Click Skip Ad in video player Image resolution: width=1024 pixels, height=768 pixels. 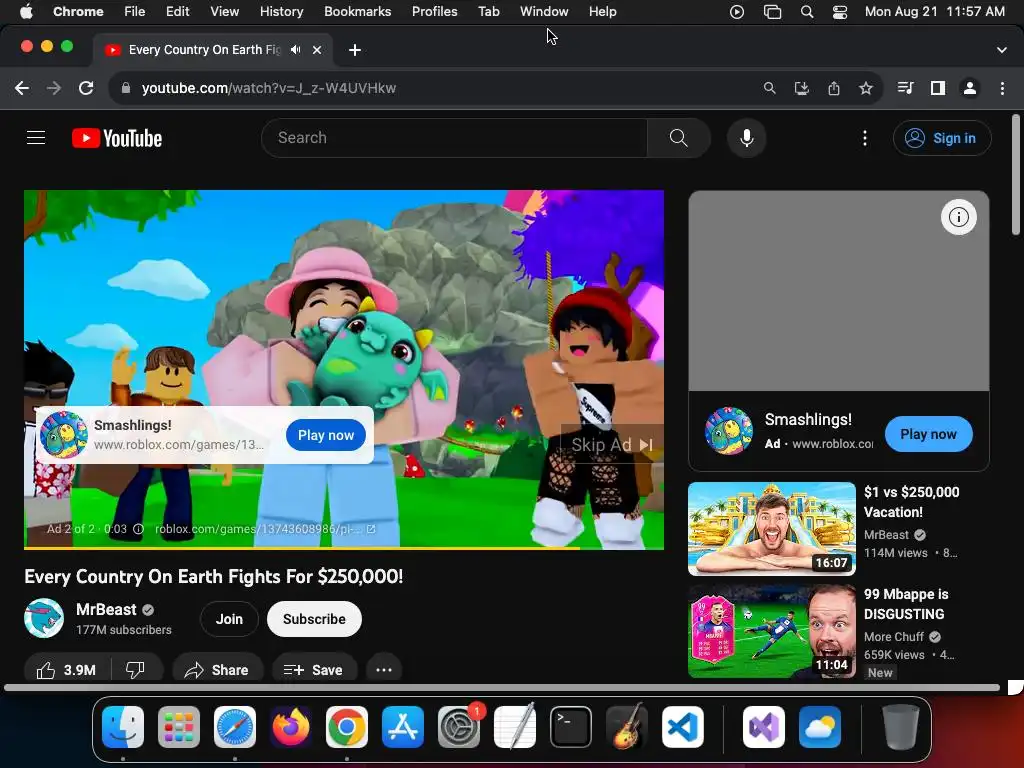coord(612,445)
